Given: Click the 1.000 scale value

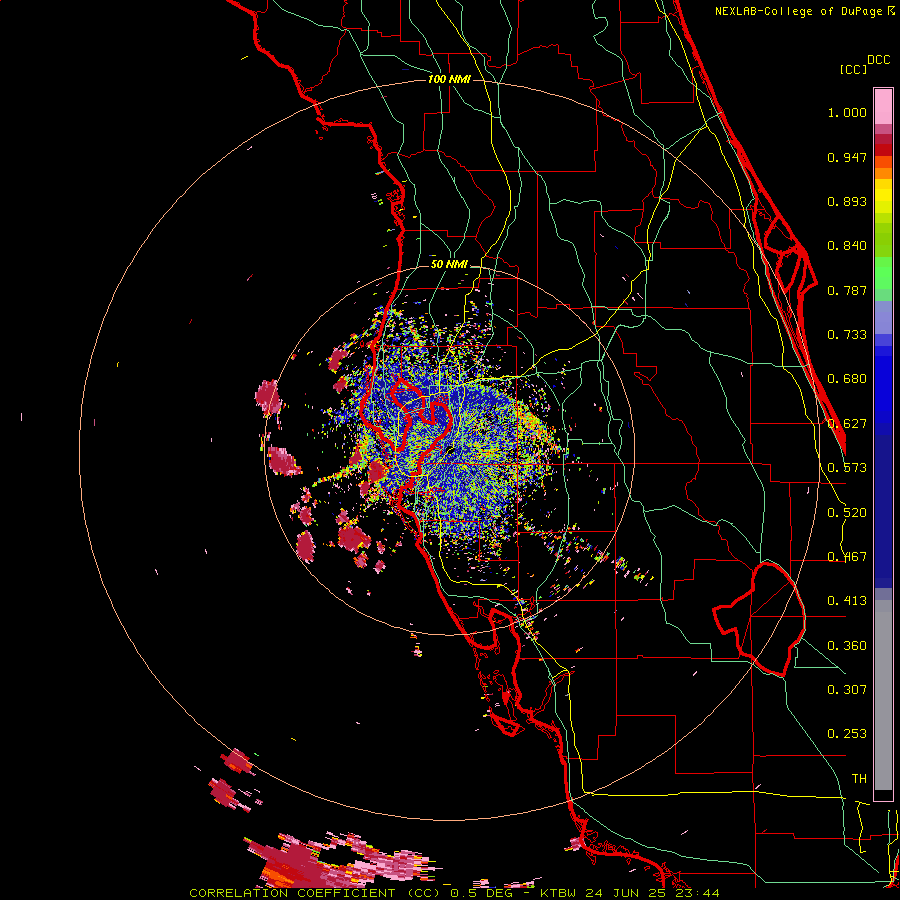Looking at the screenshot, I should point(847,112).
